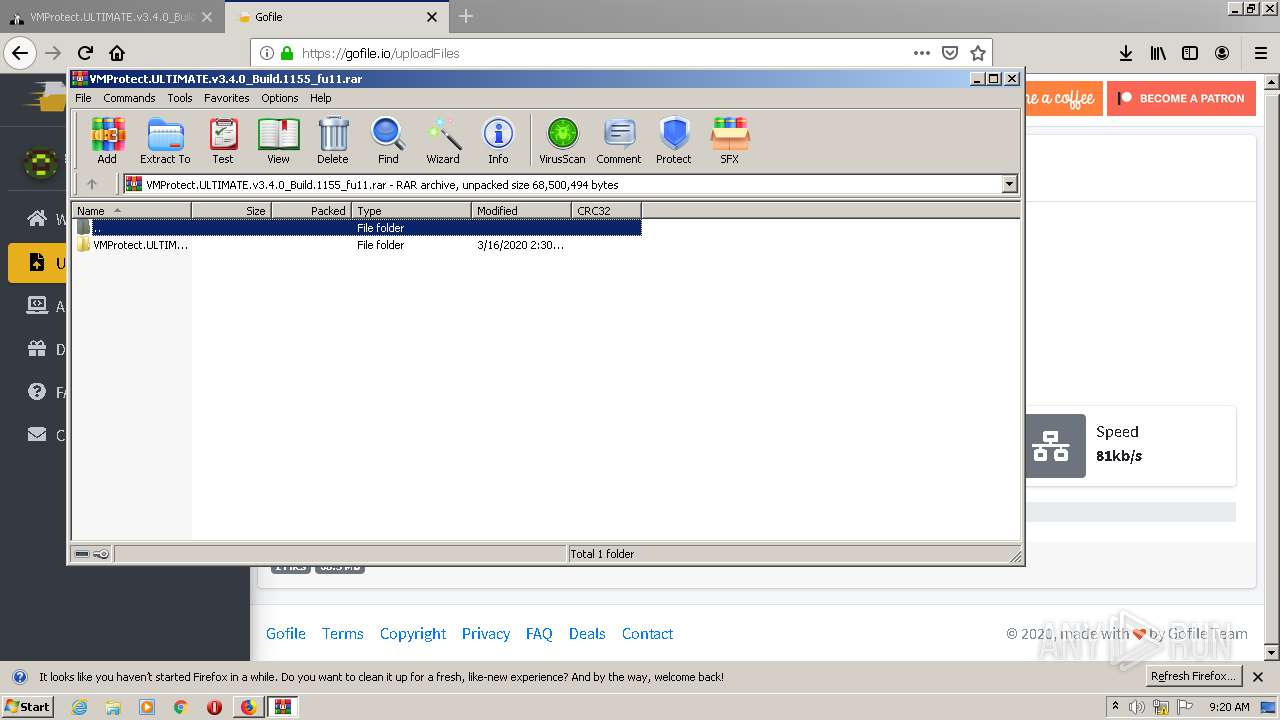Image resolution: width=1280 pixels, height=720 pixels.
Task: Go up one level in WinRAR
Action: click(92, 184)
